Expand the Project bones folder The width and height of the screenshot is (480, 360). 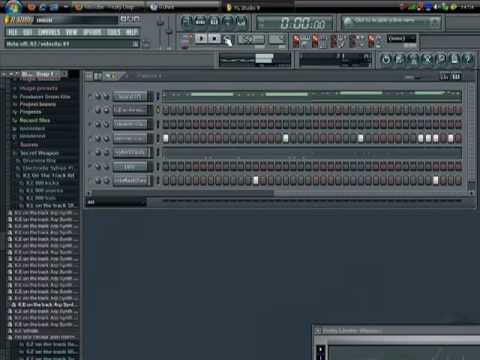pyautogui.click(x=38, y=104)
